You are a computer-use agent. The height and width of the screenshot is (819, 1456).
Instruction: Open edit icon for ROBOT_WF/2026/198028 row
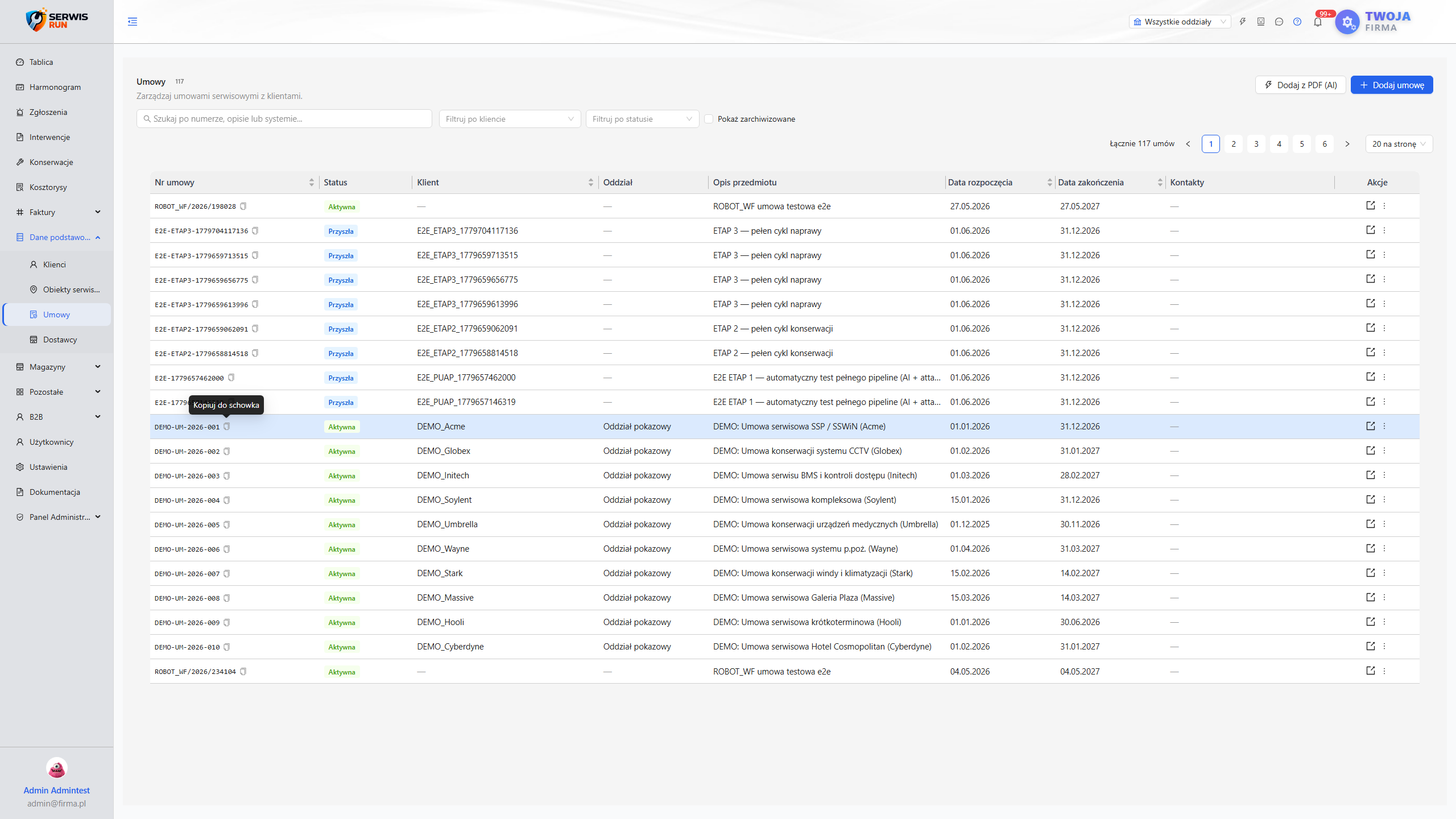[1371, 205]
